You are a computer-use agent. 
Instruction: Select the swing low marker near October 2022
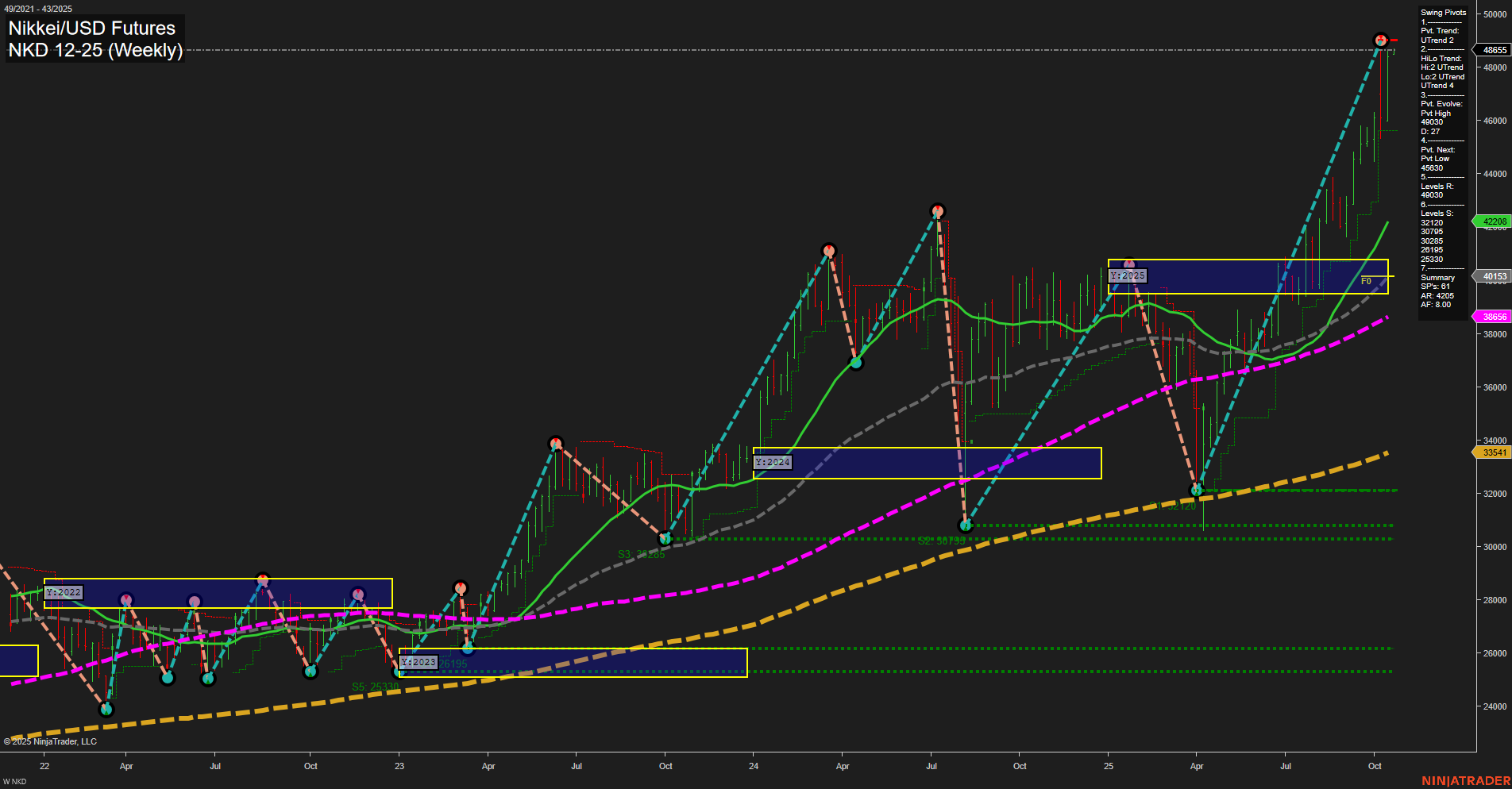pos(310,673)
